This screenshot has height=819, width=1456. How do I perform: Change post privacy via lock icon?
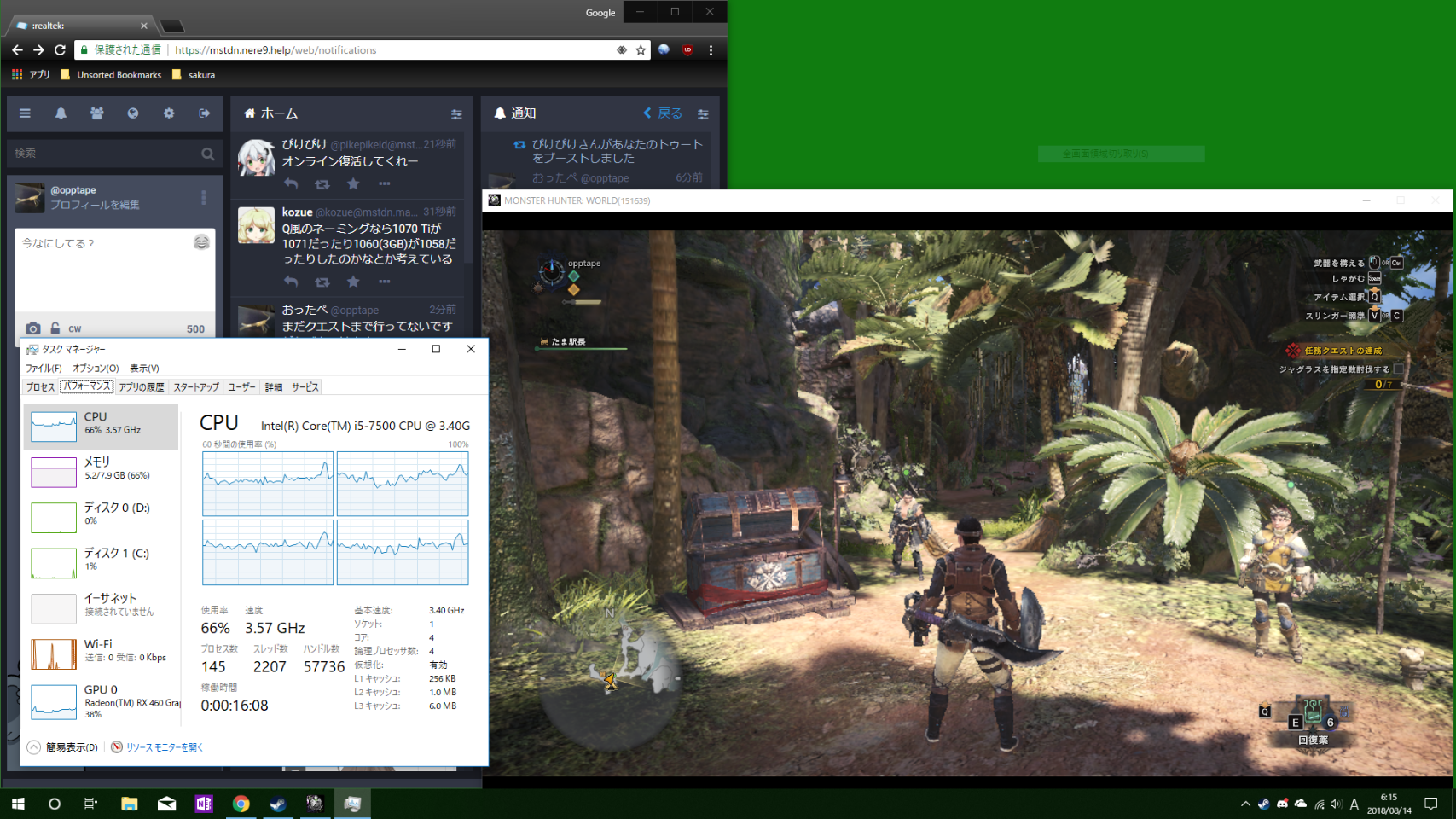pyautogui.click(x=55, y=328)
